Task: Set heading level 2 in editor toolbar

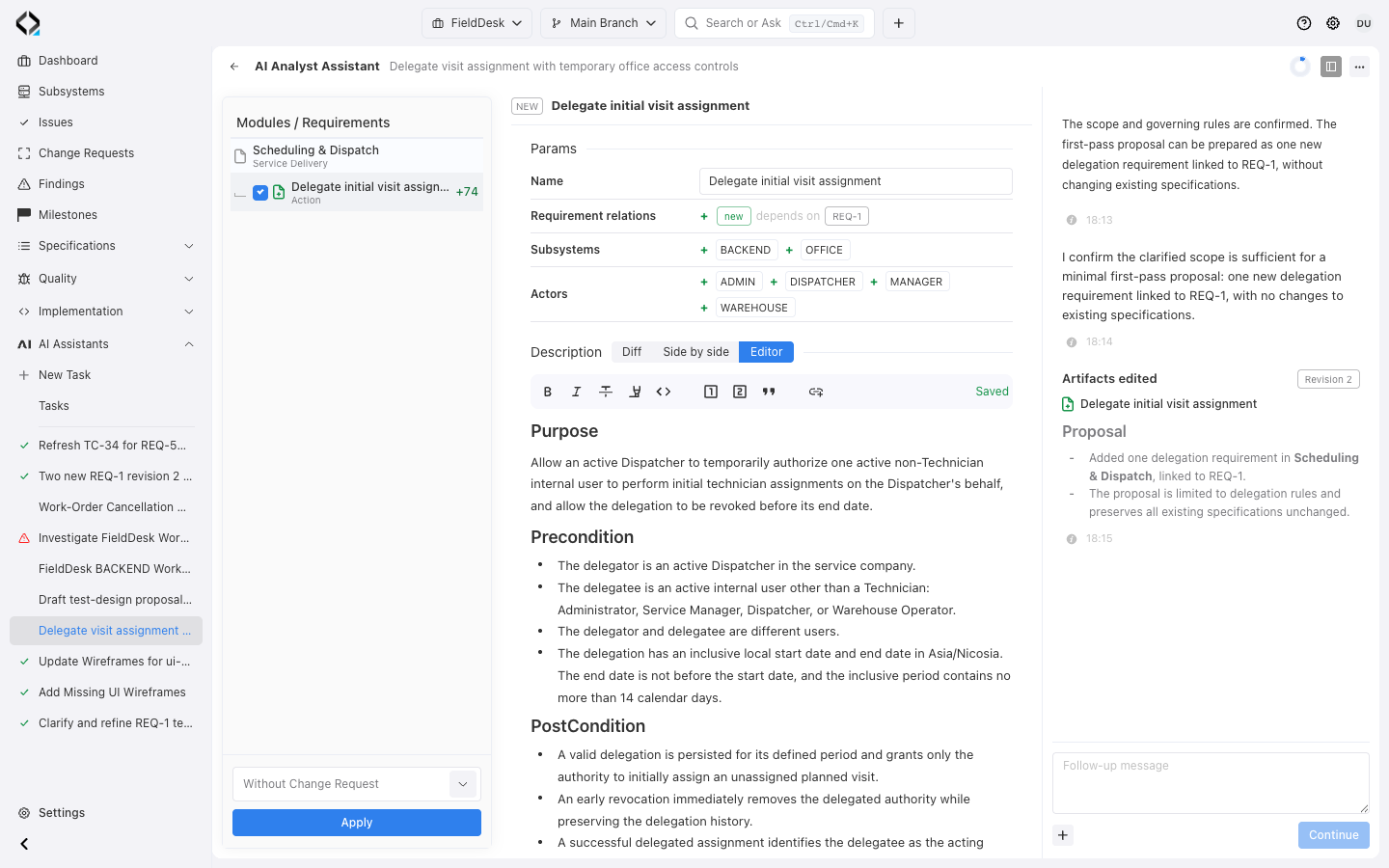Action: tap(740, 392)
